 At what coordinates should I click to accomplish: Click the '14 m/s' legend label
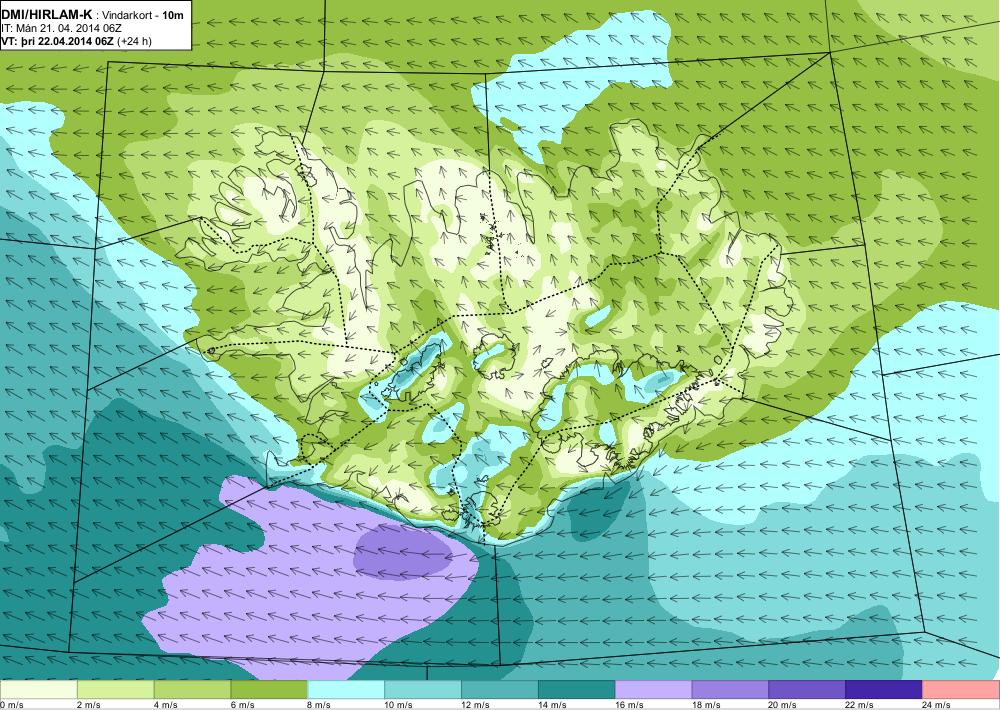click(x=552, y=705)
